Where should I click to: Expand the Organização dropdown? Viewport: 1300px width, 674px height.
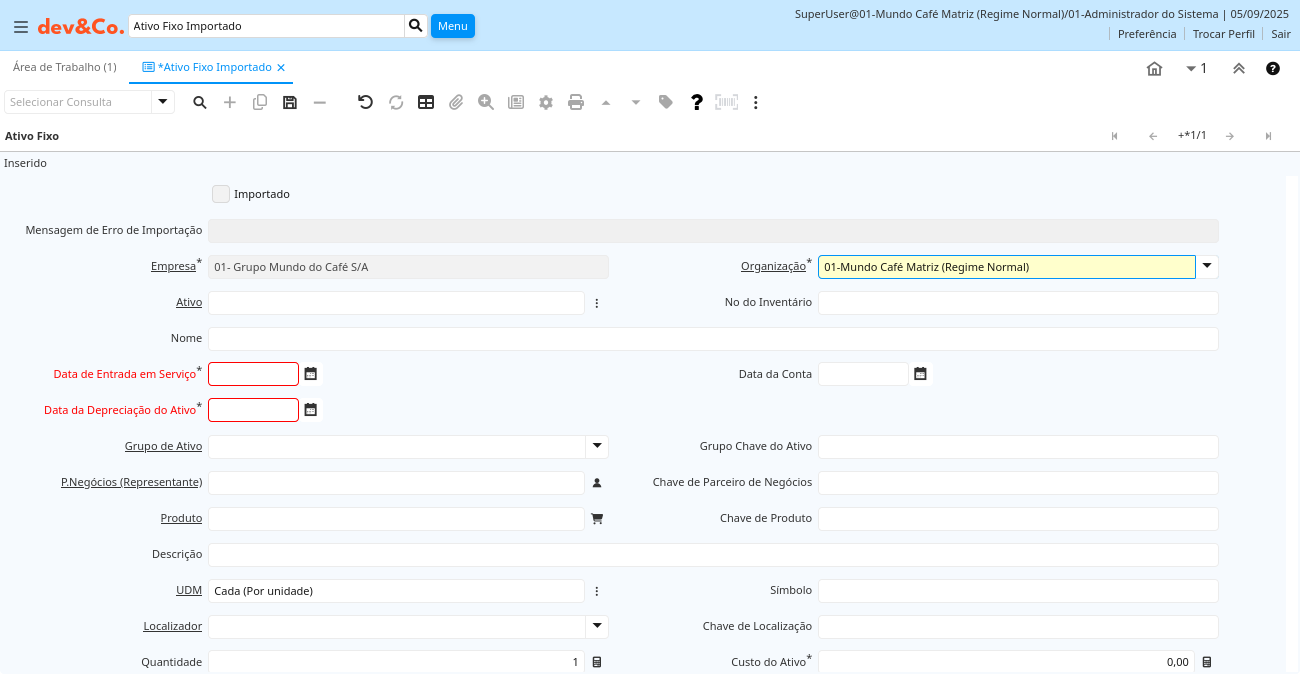pos(1207,266)
